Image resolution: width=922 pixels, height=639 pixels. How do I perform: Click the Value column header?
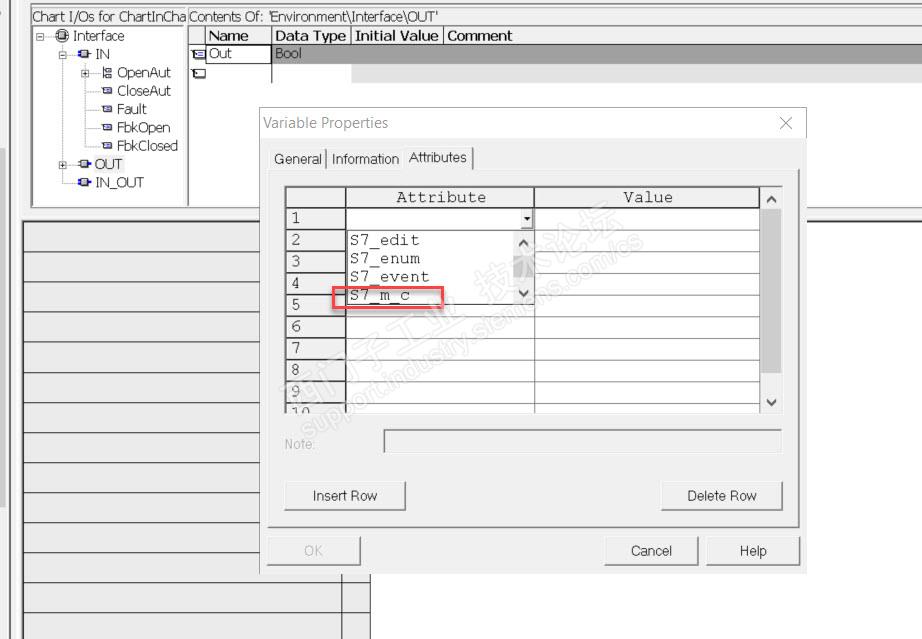647,198
